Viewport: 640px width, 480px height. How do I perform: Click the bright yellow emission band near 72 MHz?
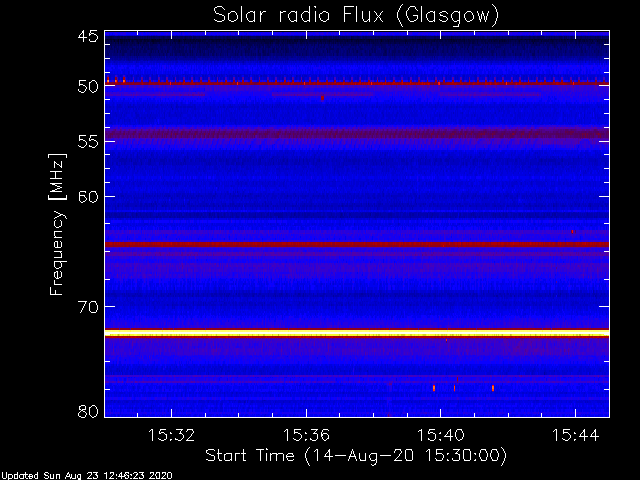click(357, 333)
